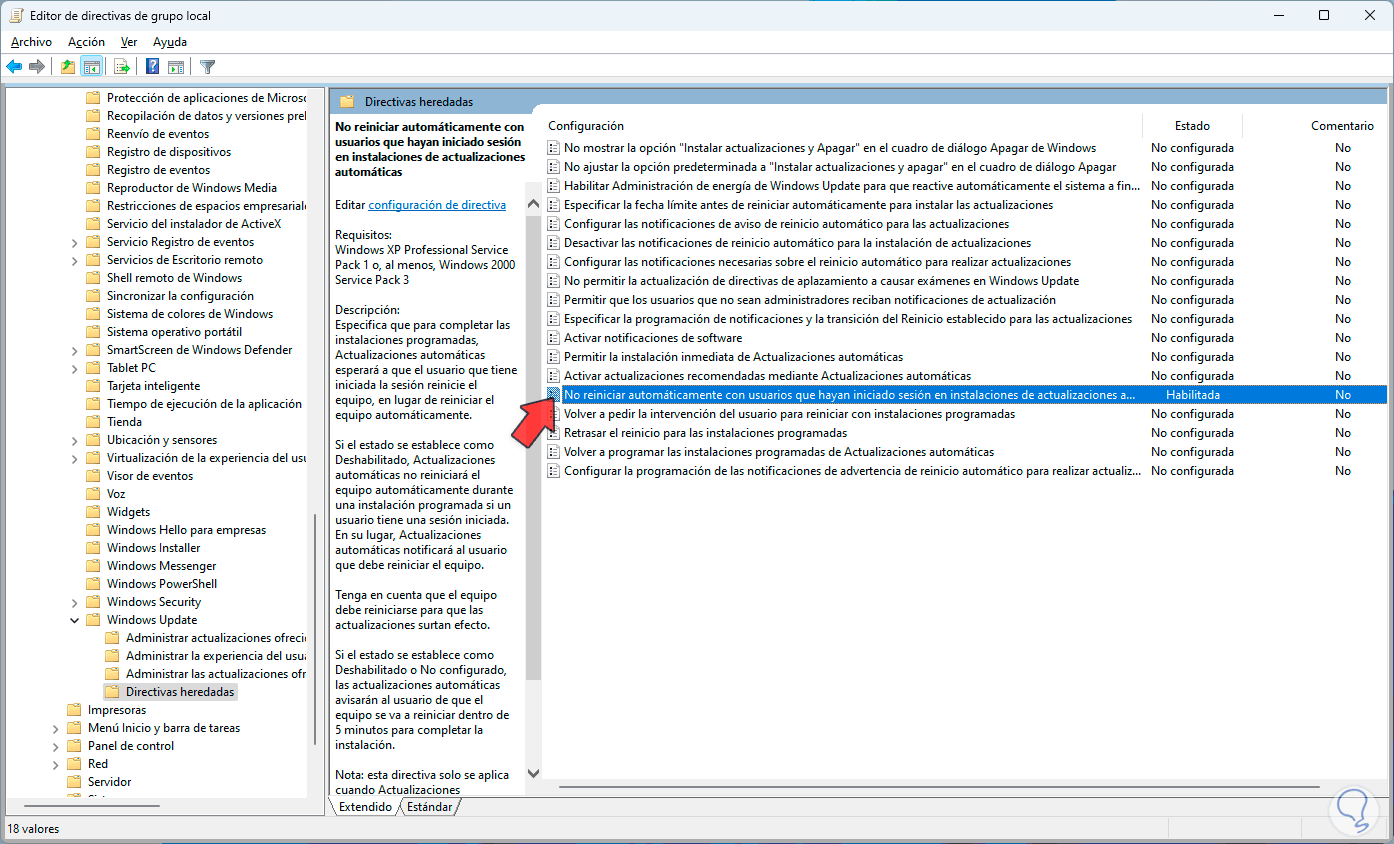Collapse the Windows Update tree node
The image size is (1394, 844).
[x=75, y=620]
